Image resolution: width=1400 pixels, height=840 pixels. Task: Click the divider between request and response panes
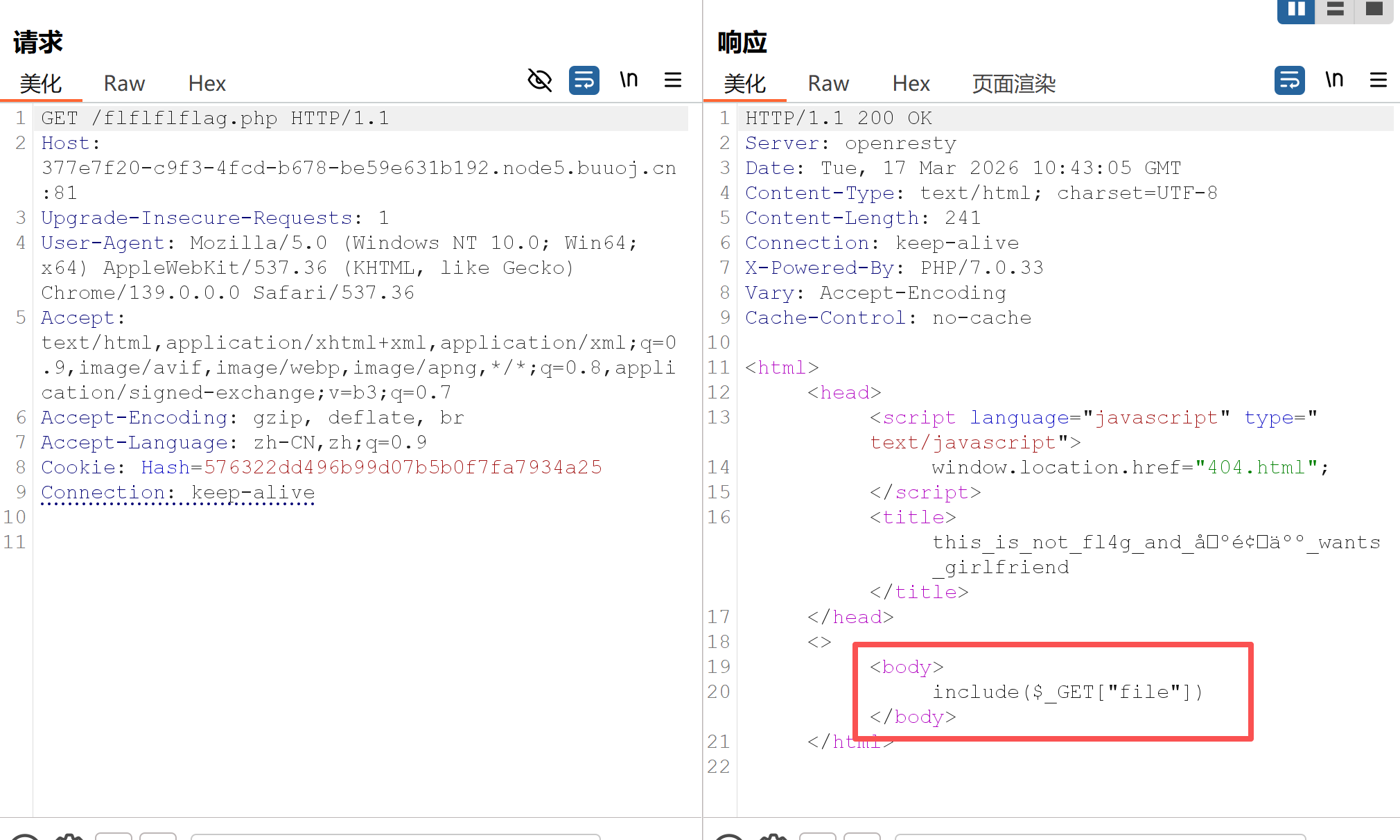pyautogui.click(x=702, y=416)
